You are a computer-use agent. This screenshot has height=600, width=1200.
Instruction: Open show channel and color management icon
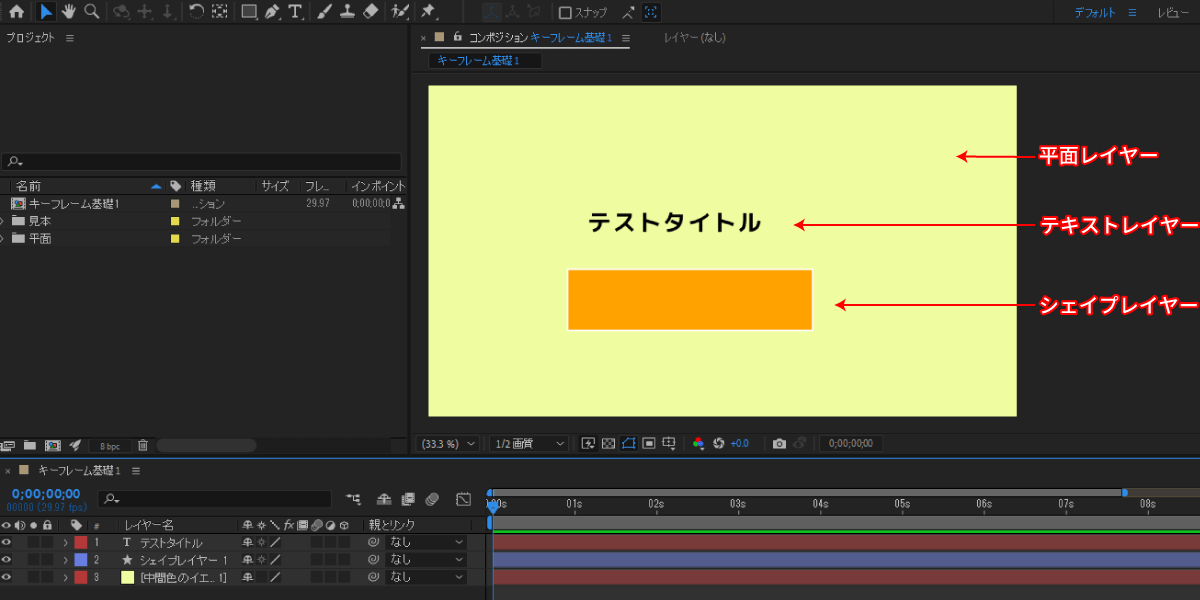coord(699,443)
